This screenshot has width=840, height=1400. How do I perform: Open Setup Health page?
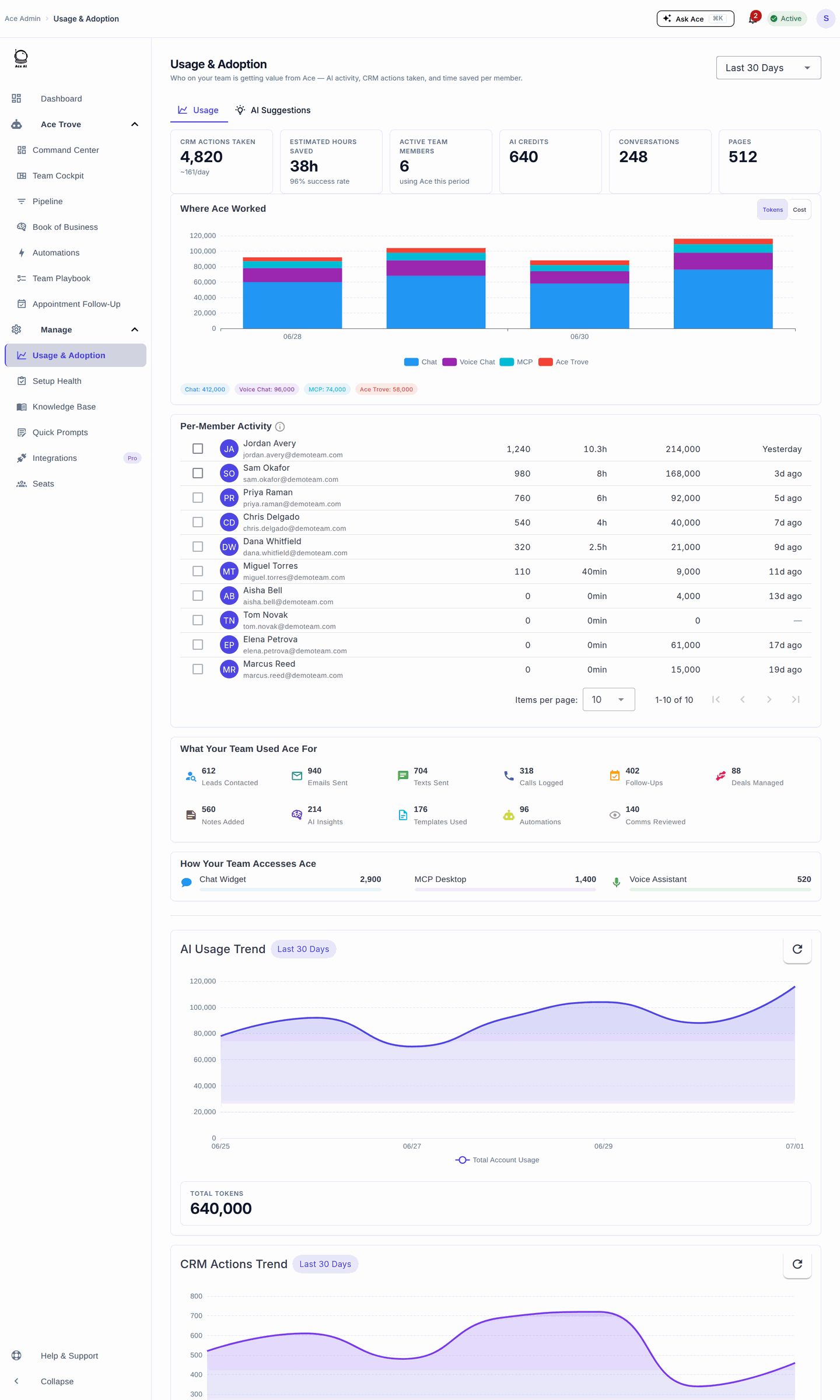76,381
